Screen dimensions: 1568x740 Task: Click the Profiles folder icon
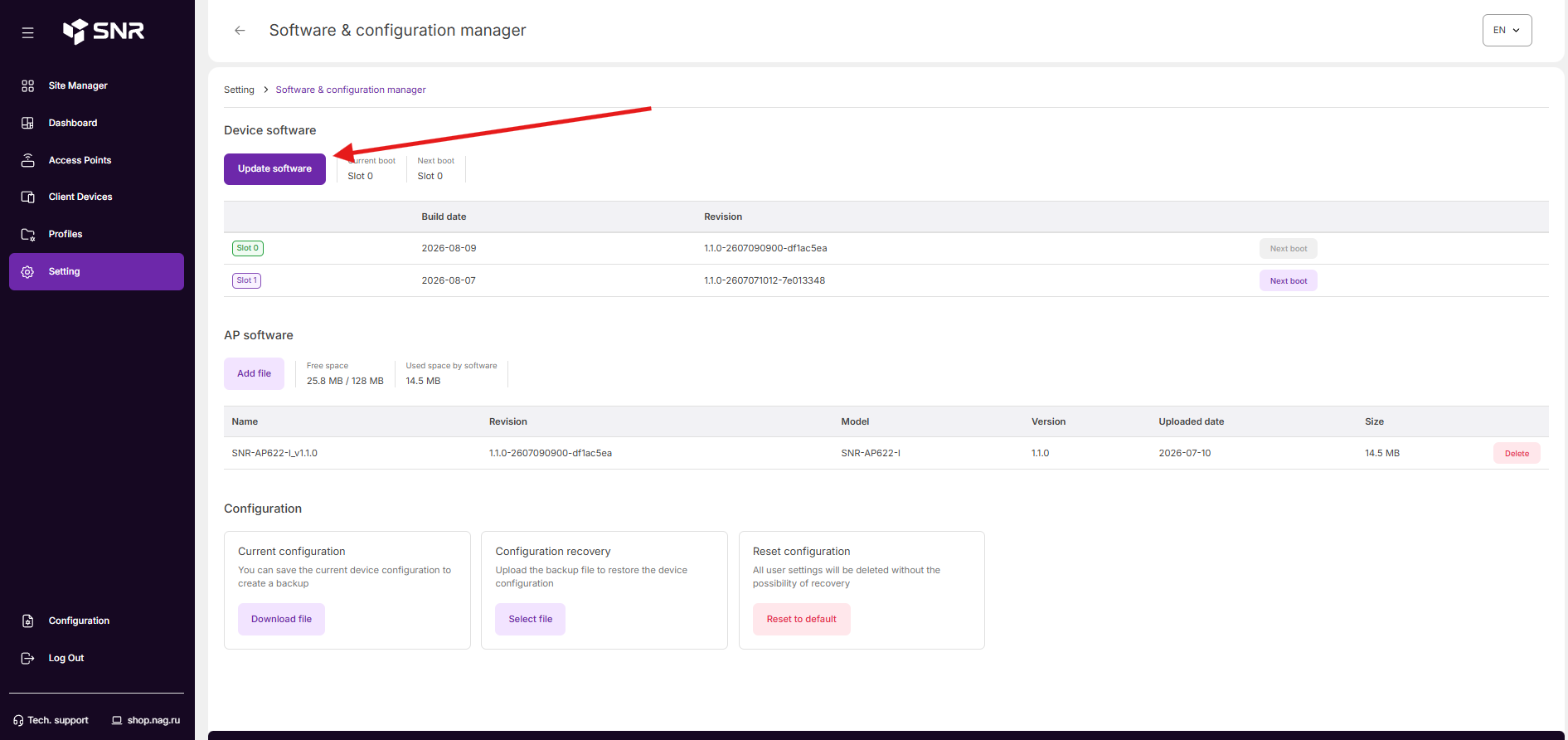tap(27, 234)
